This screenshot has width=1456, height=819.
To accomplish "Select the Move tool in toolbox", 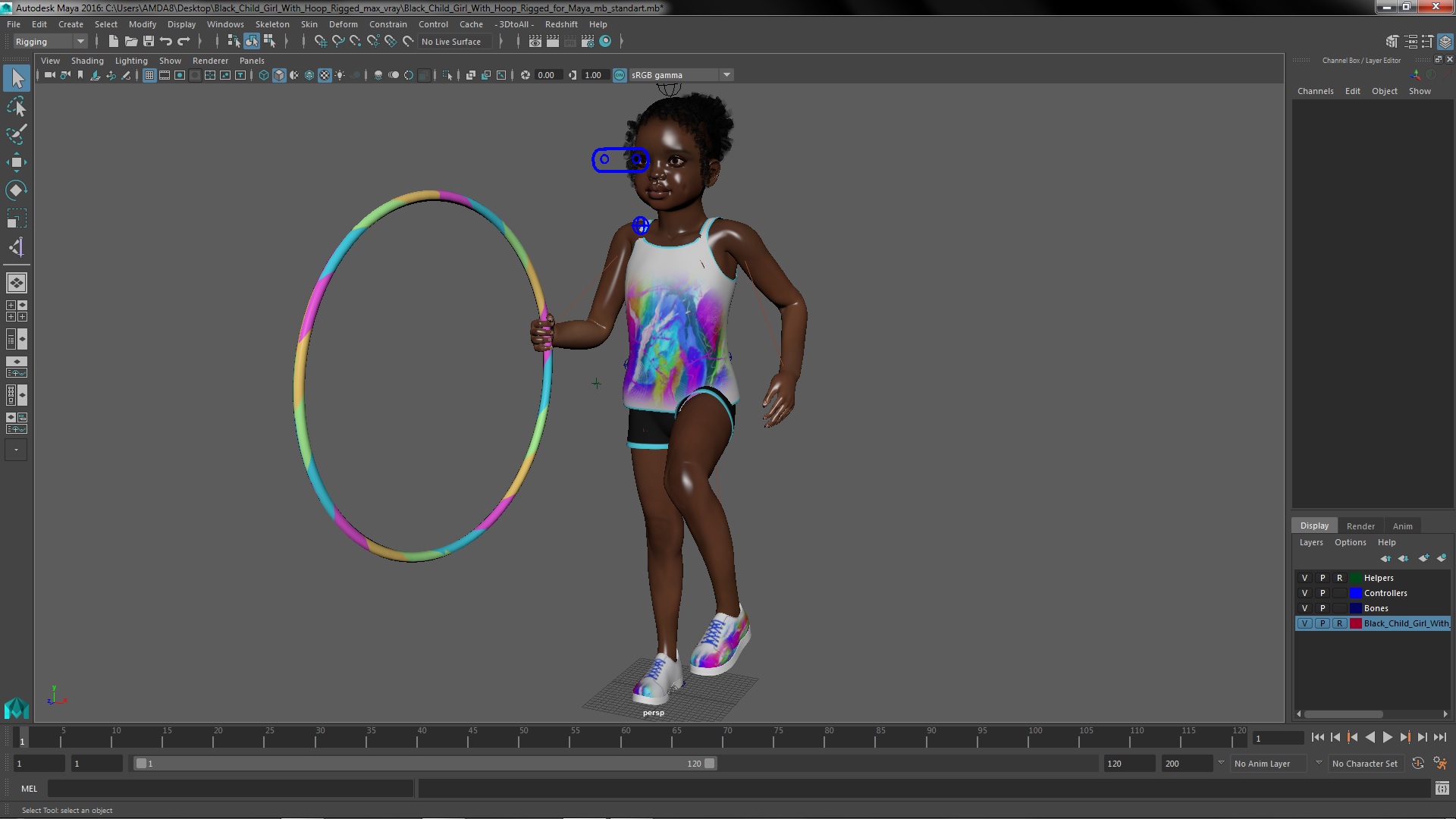I will pos(16,162).
